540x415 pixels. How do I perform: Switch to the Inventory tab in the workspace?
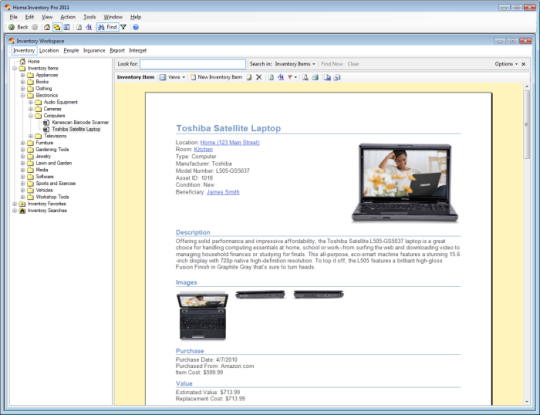(24, 50)
